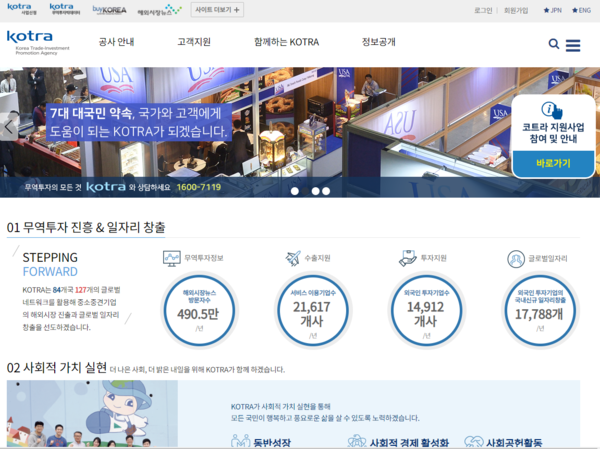
Task: Open the 고객지원 menu
Action: pyautogui.click(x=194, y=42)
